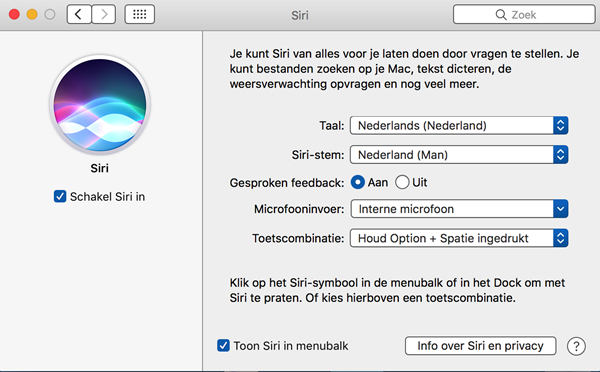Viewport: 600px width, 372px height.
Task: Open the help question mark button
Action: [576, 346]
